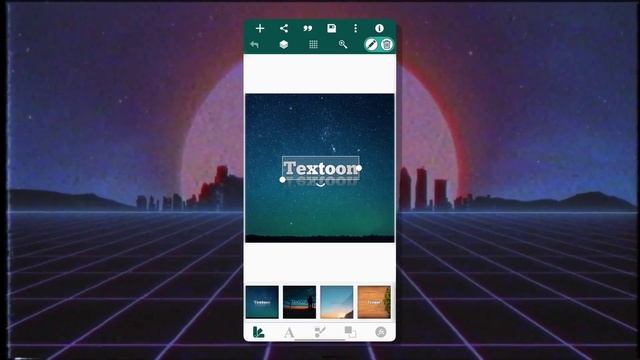Toggle the grid overlay icon
The width and height of the screenshot is (640, 360).
[x=313, y=44]
